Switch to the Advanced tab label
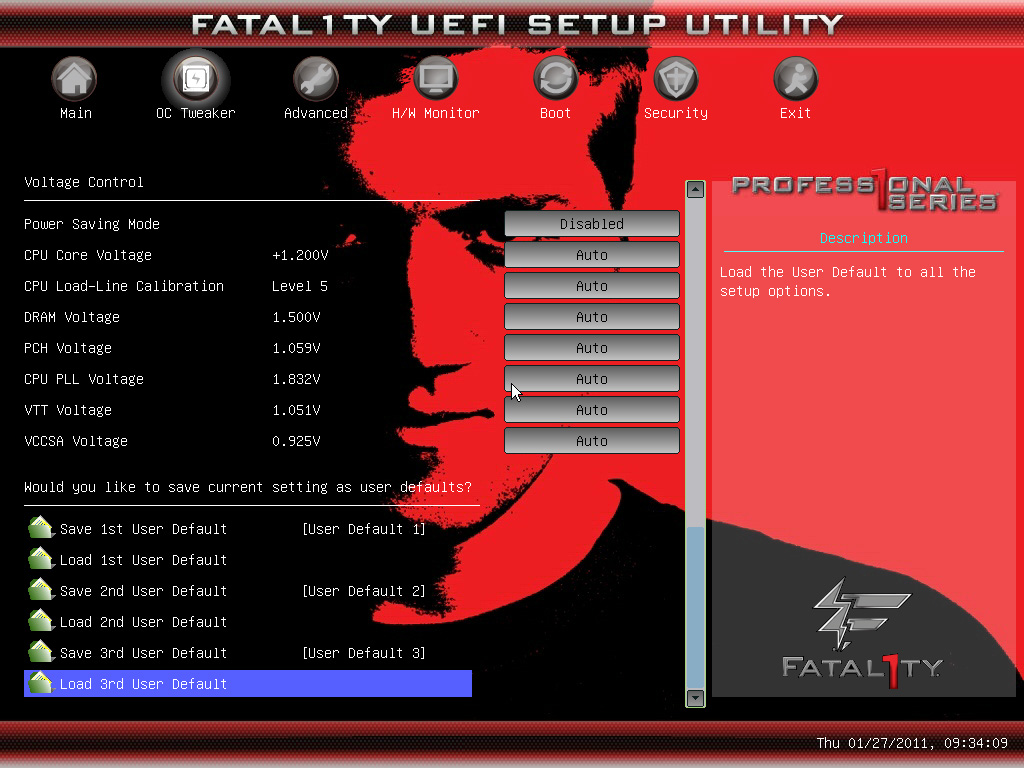 pos(315,113)
